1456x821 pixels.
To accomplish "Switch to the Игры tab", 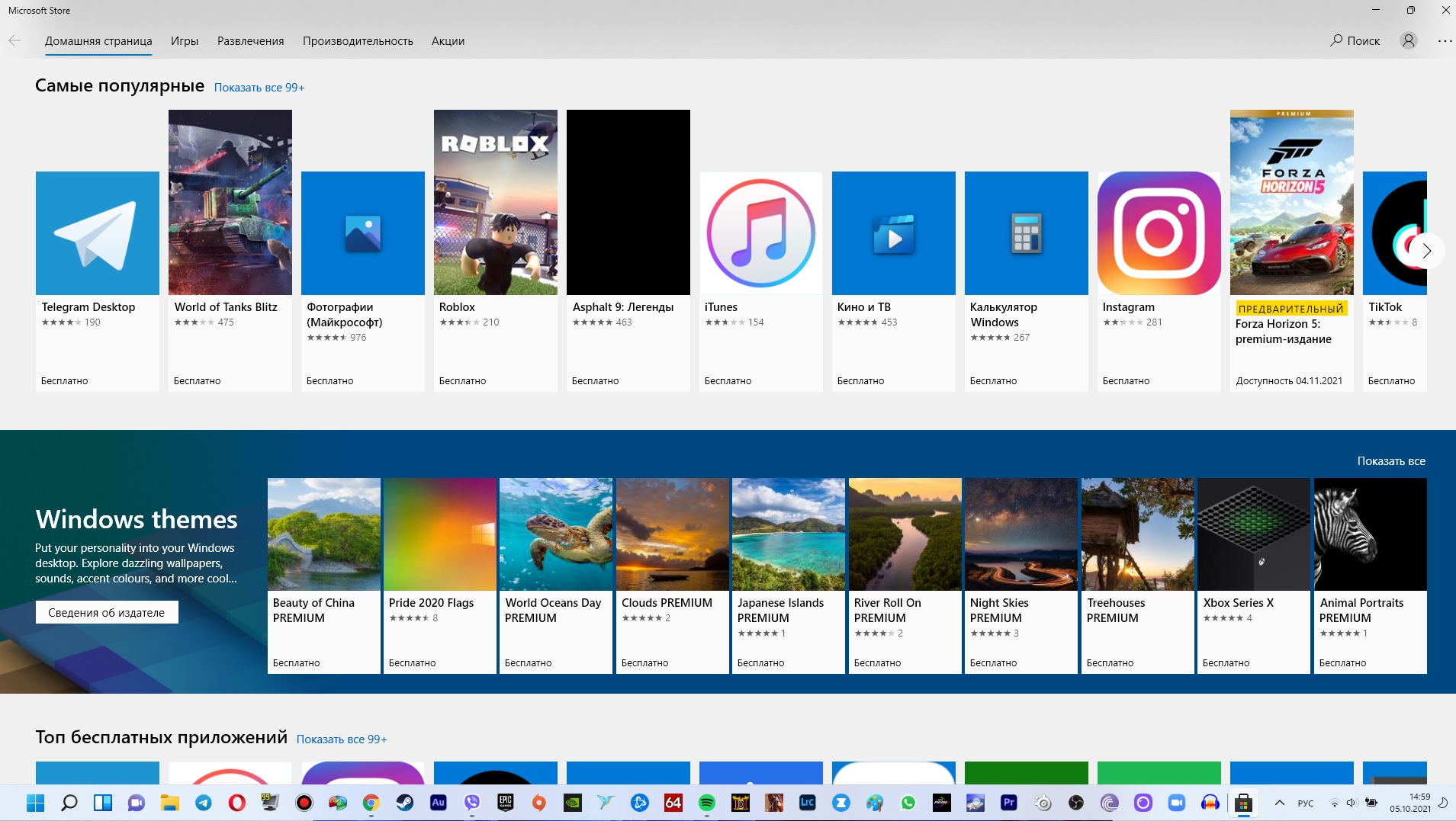I will coord(185,41).
